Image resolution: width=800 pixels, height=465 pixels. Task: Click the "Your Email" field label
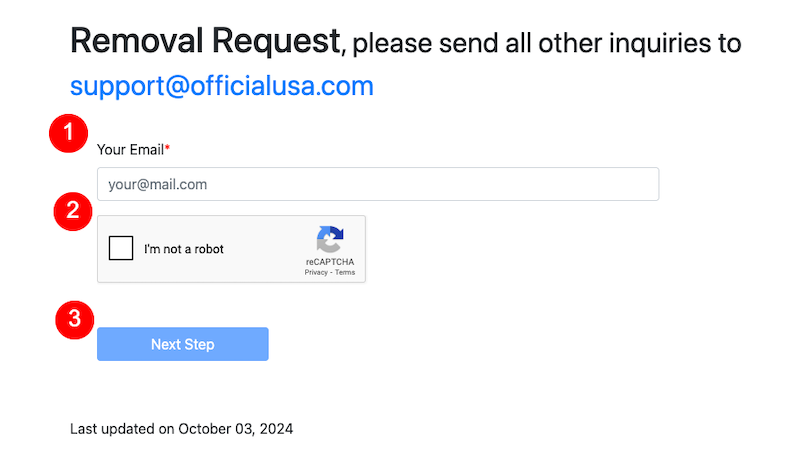[x=130, y=150]
